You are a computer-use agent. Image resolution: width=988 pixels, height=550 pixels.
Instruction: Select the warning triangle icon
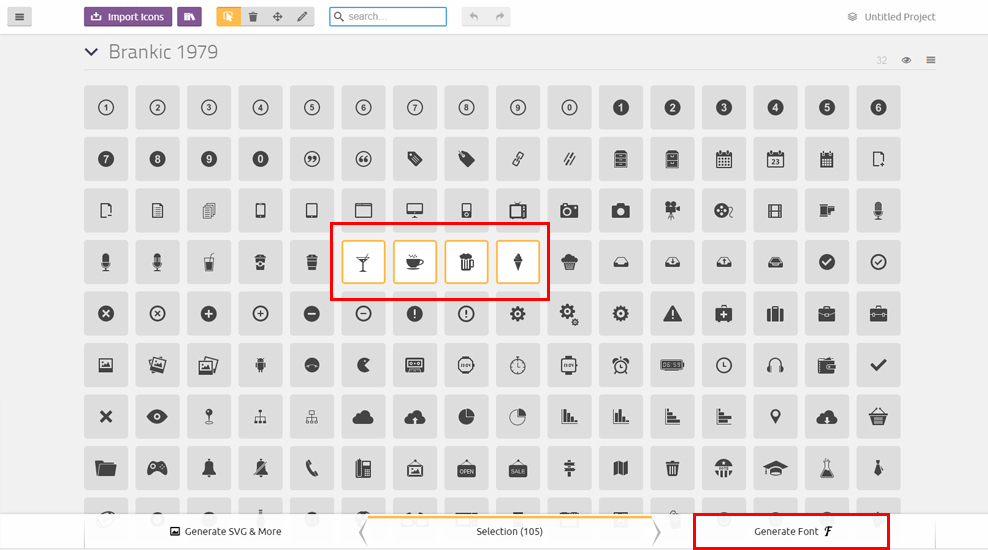pyautogui.click(x=673, y=314)
